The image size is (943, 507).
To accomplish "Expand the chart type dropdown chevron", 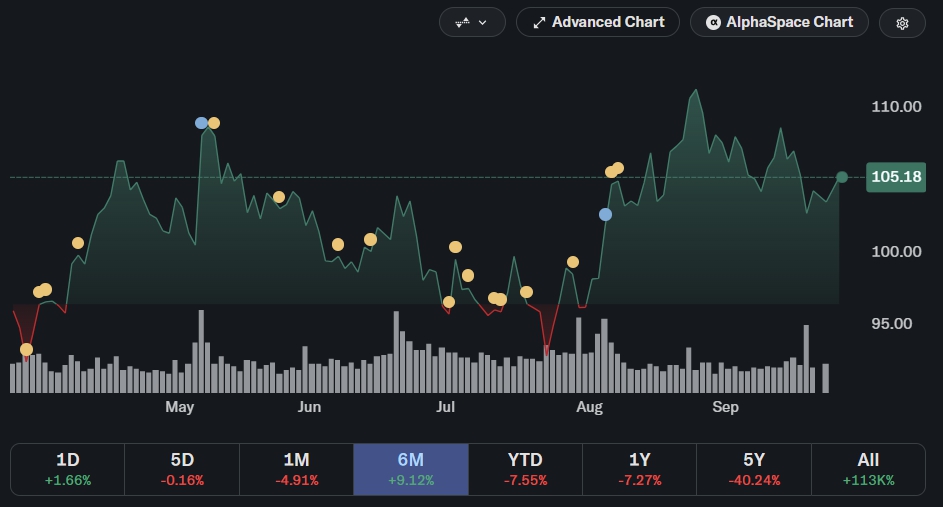I will click(482, 23).
